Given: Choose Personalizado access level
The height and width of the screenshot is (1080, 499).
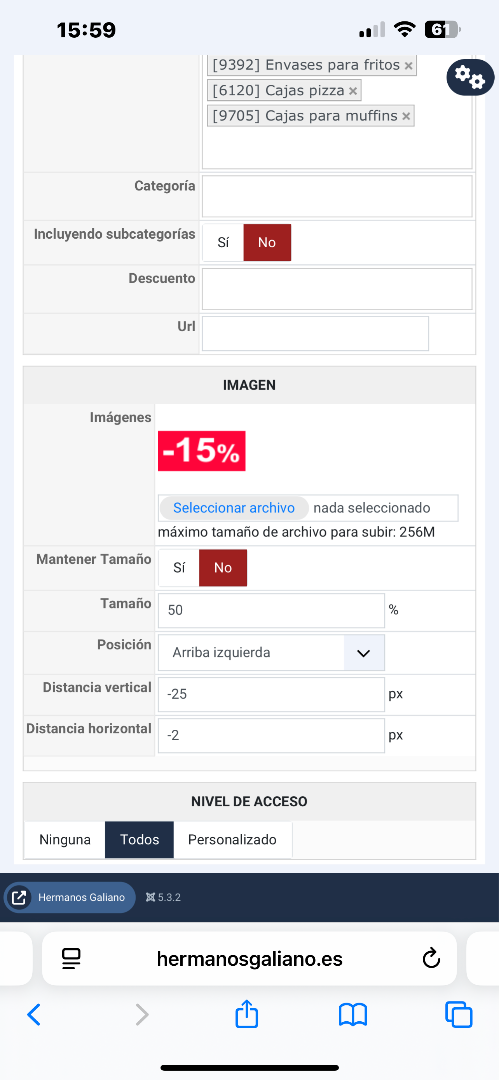Looking at the screenshot, I should pyautogui.click(x=232, y=840).
